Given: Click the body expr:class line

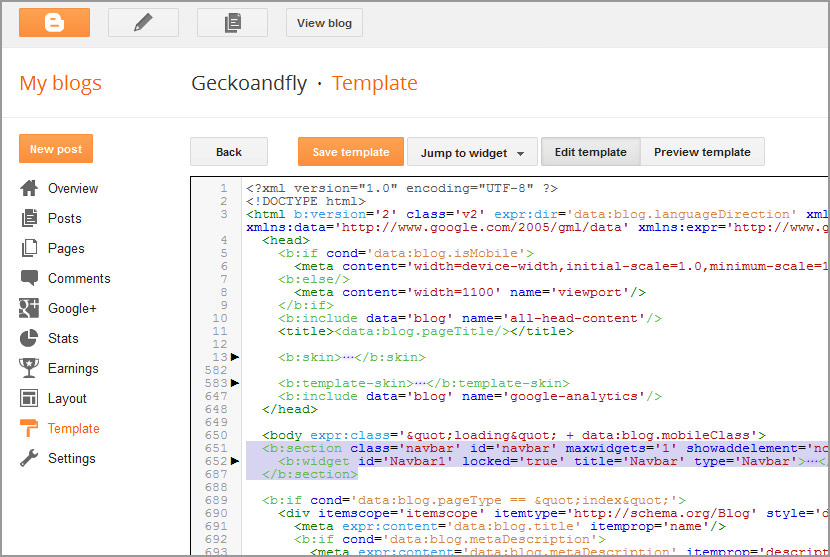Looking at the screenshot, I should click(x=513, y=435).
